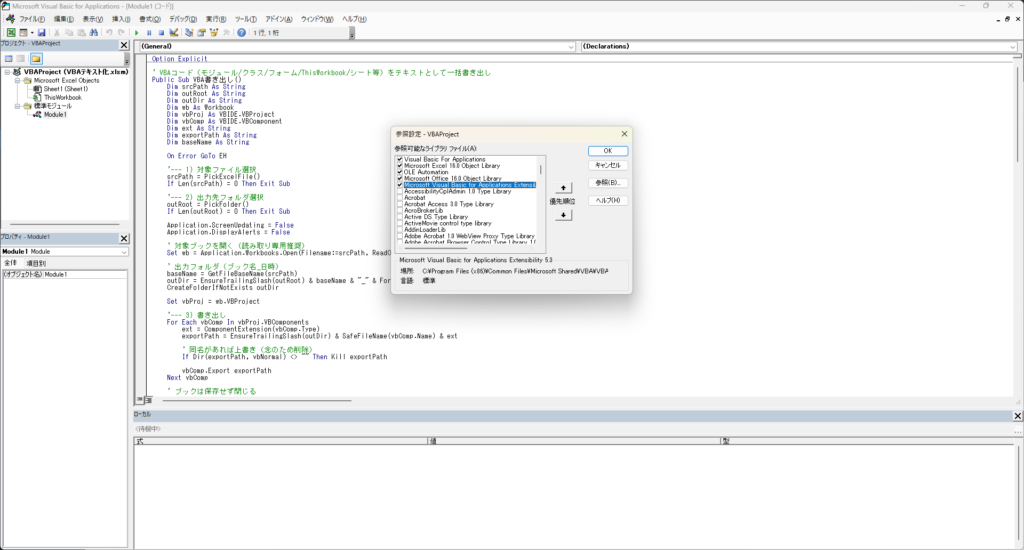Collapse the Microsoft Excel Objects folder node
Screen dimensions: 1024x550
(17, 80)
